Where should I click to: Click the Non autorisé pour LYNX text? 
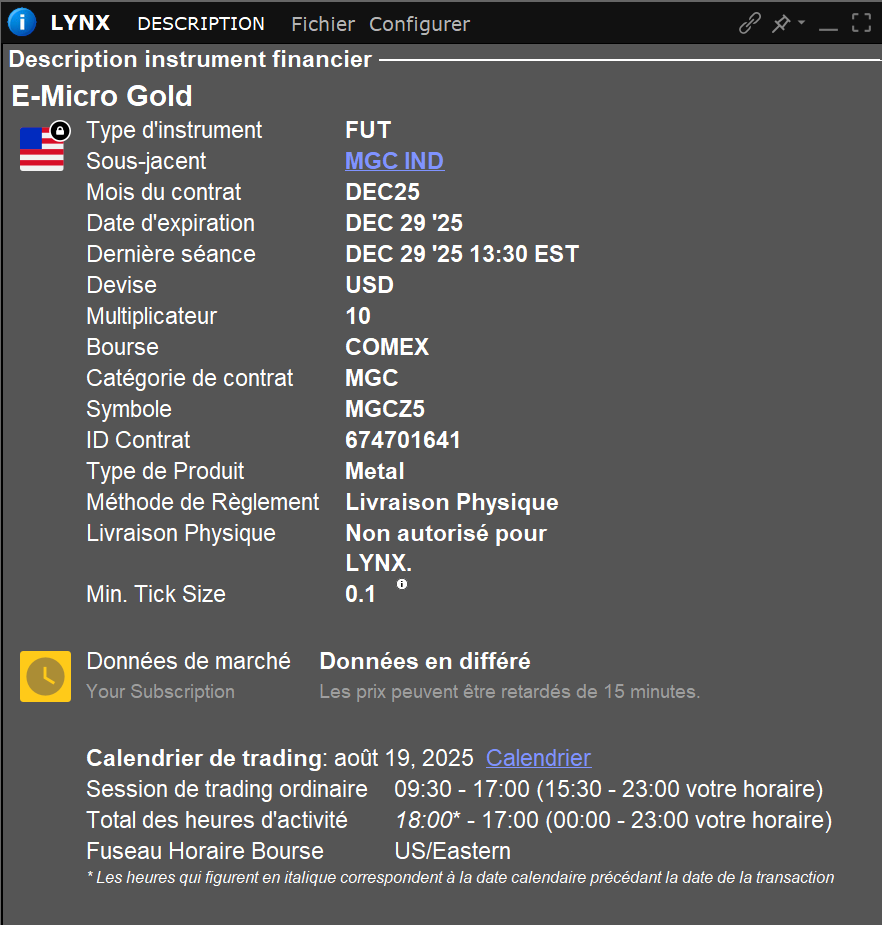pos(446,548)
